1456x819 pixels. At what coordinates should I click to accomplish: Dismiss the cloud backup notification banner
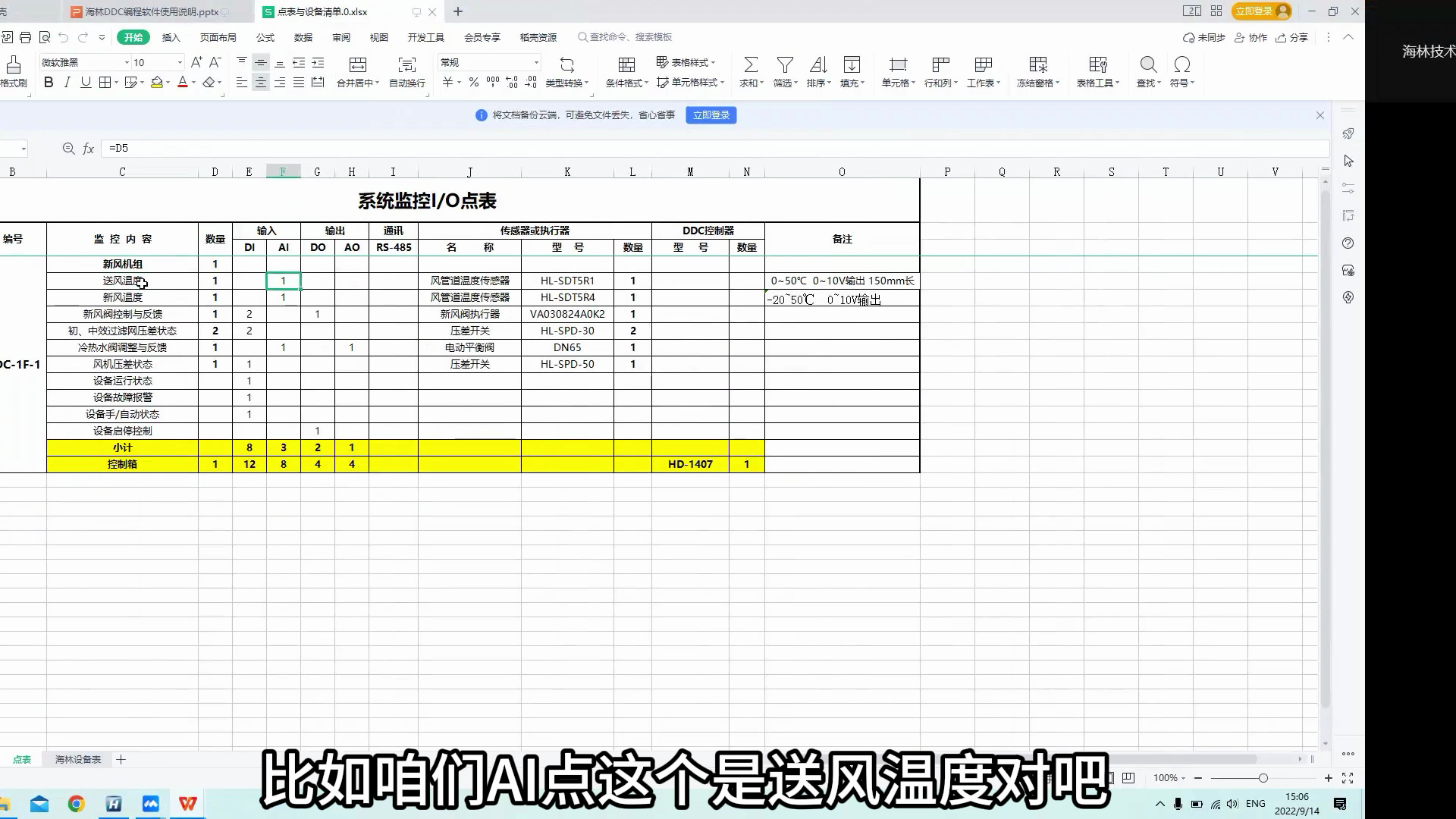[x=1320, y=115]
